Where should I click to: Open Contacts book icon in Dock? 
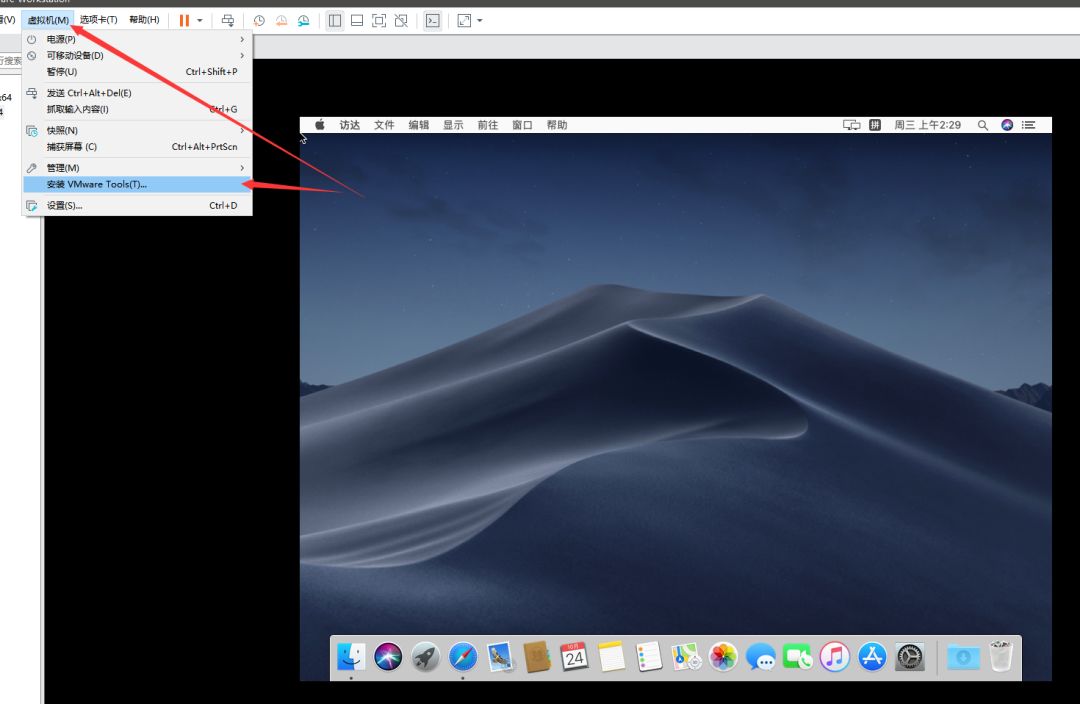pos(537,656)
